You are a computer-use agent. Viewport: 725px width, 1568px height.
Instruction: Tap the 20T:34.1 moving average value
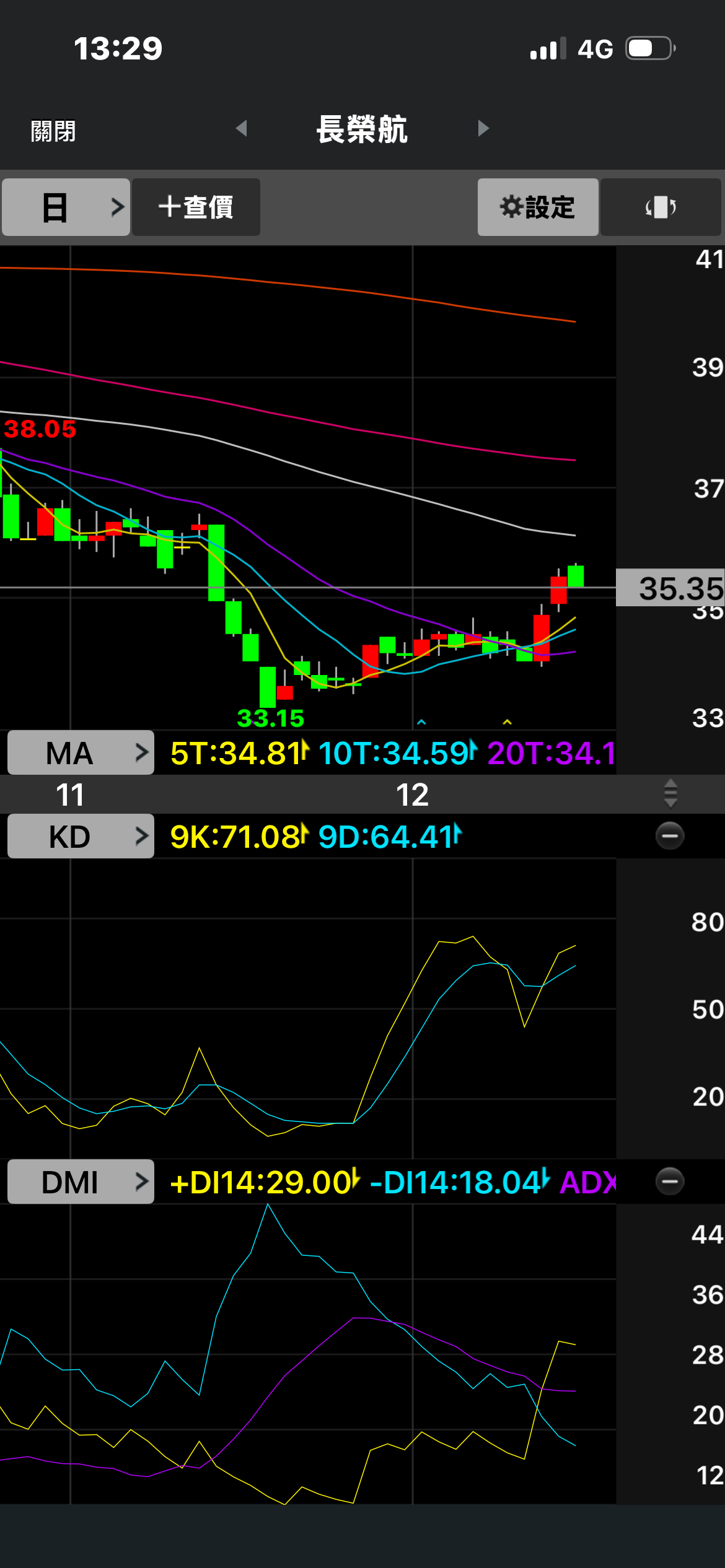click(551, 753)
